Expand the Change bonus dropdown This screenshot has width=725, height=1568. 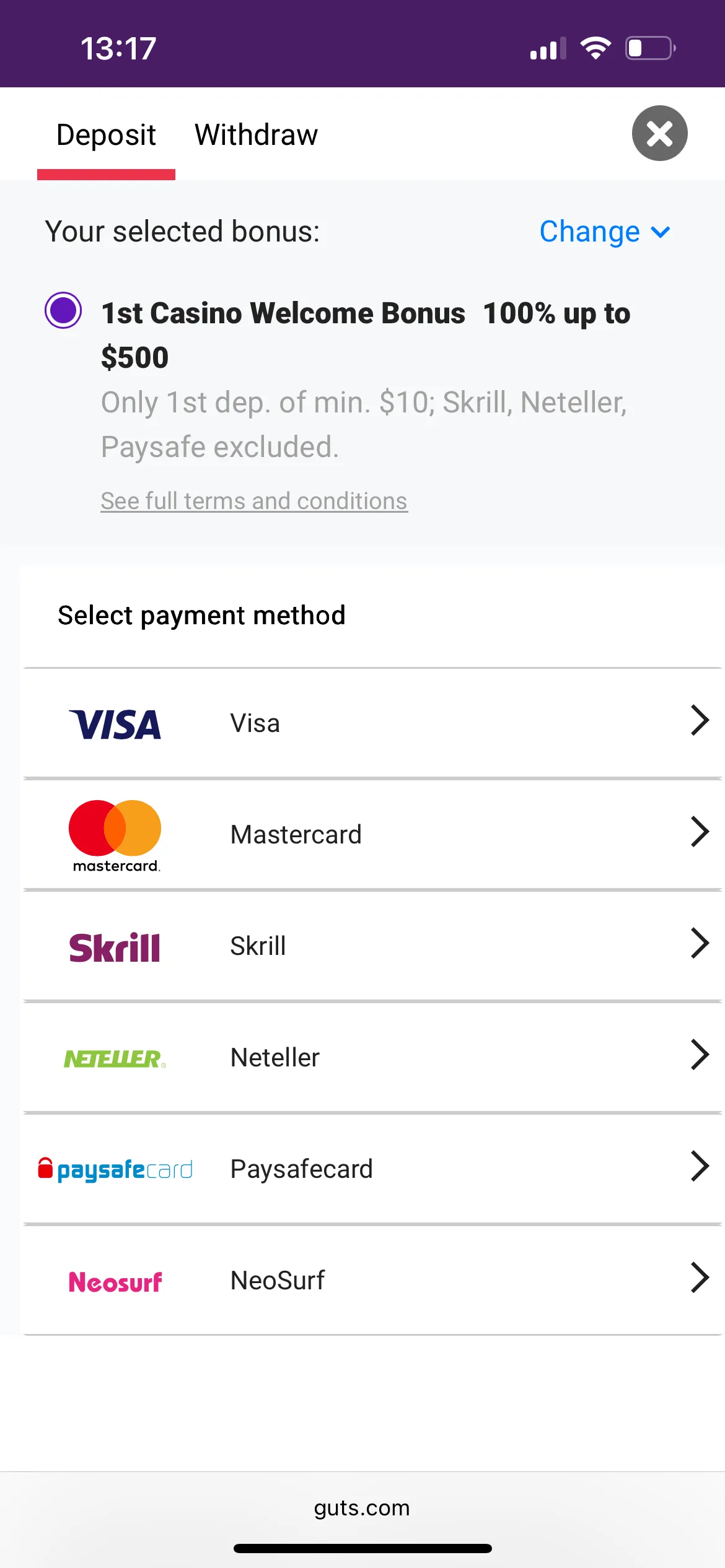tap(605, 232)
